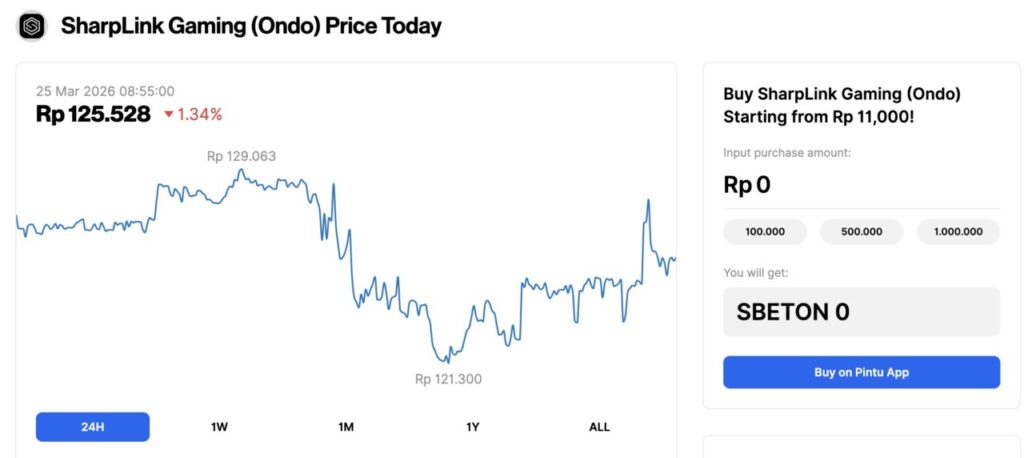This screenshot has width=1024, height=458.
Task: Select the 24H chart range
Action: [x=92, y=427]
